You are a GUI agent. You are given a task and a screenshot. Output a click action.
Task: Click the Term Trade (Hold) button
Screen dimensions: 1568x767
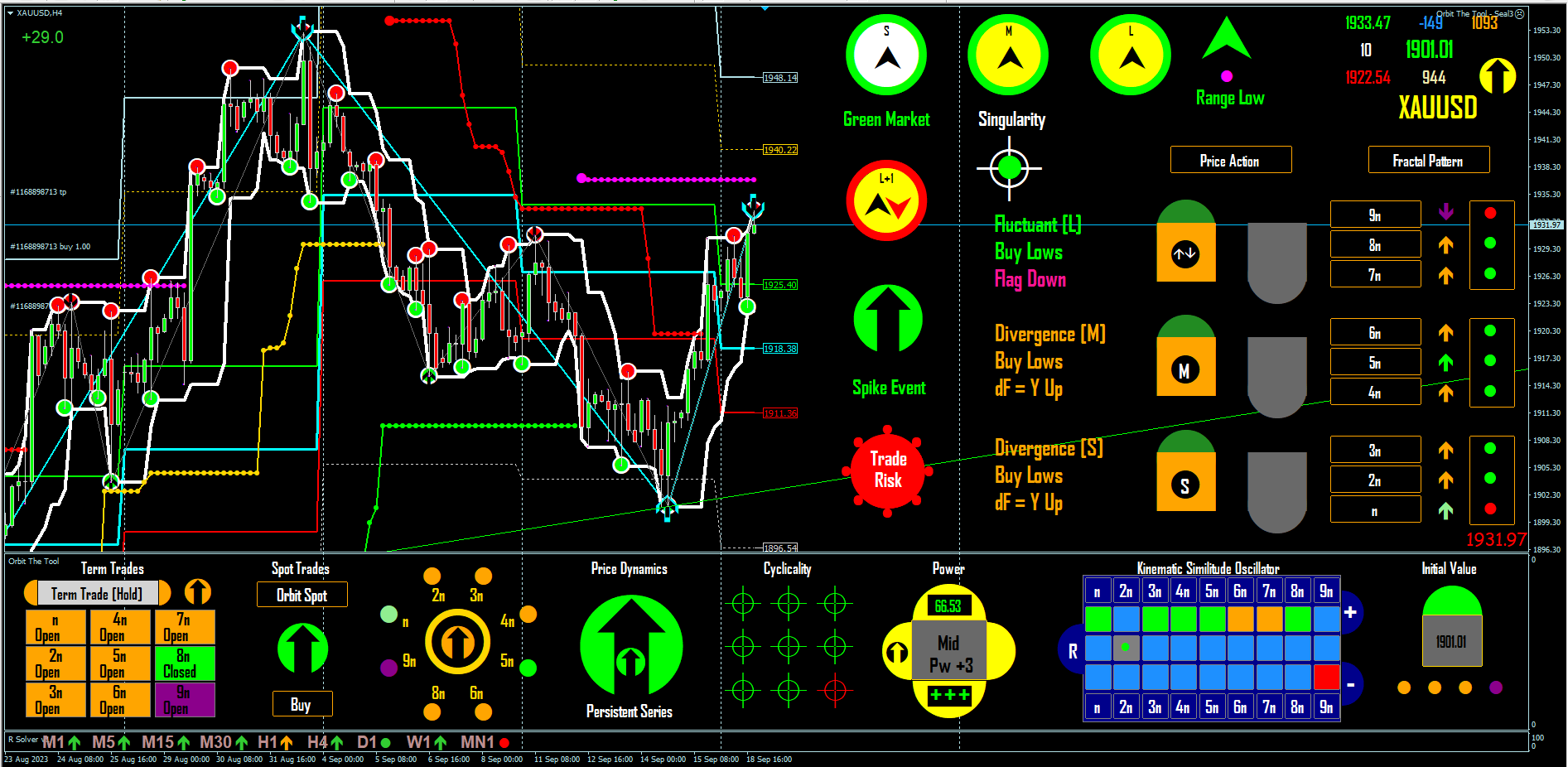tap(97, 593)
